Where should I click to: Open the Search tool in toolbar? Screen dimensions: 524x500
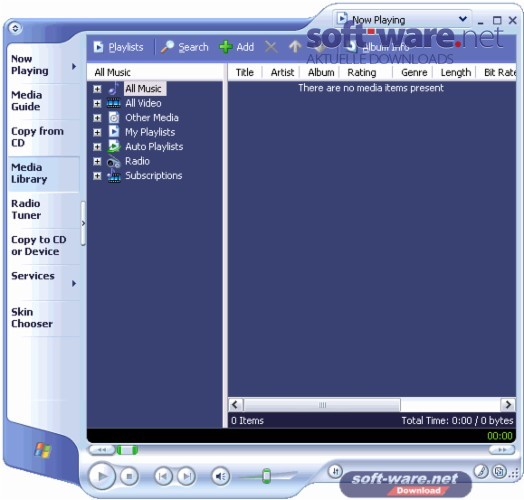184,47
